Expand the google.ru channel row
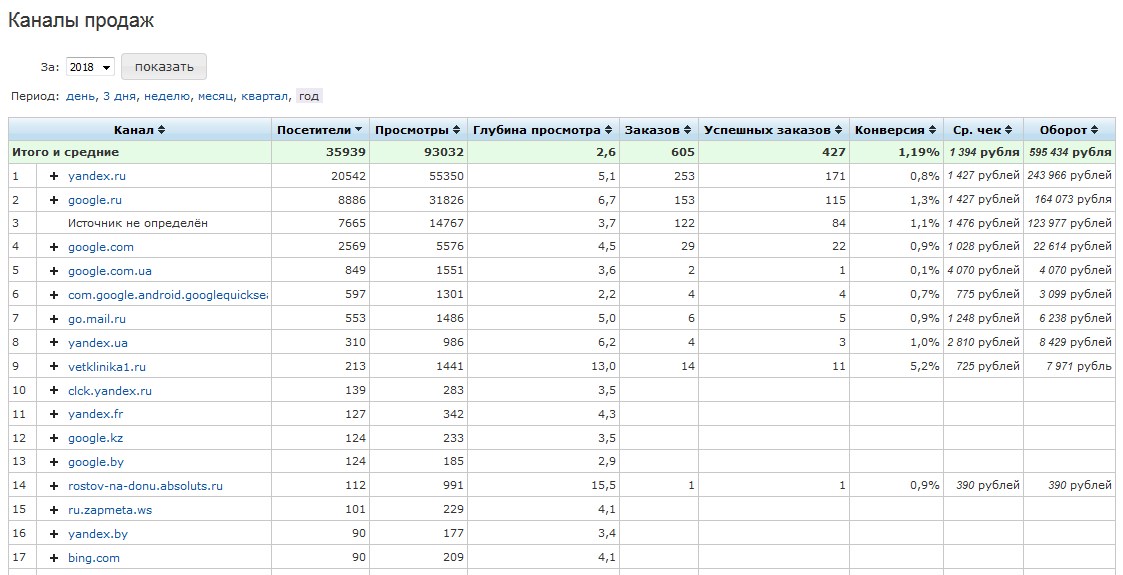 tap(54, 200)
